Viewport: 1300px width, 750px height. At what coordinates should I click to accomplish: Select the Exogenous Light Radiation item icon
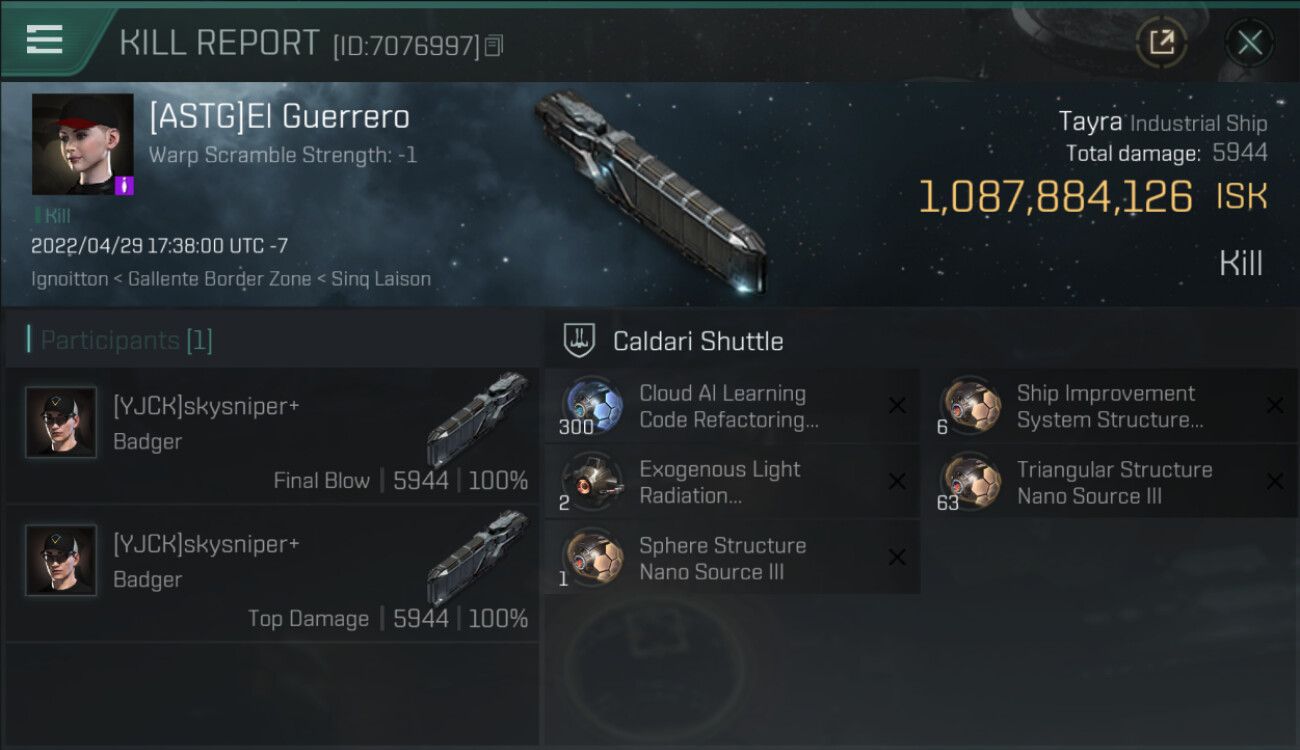592,482
